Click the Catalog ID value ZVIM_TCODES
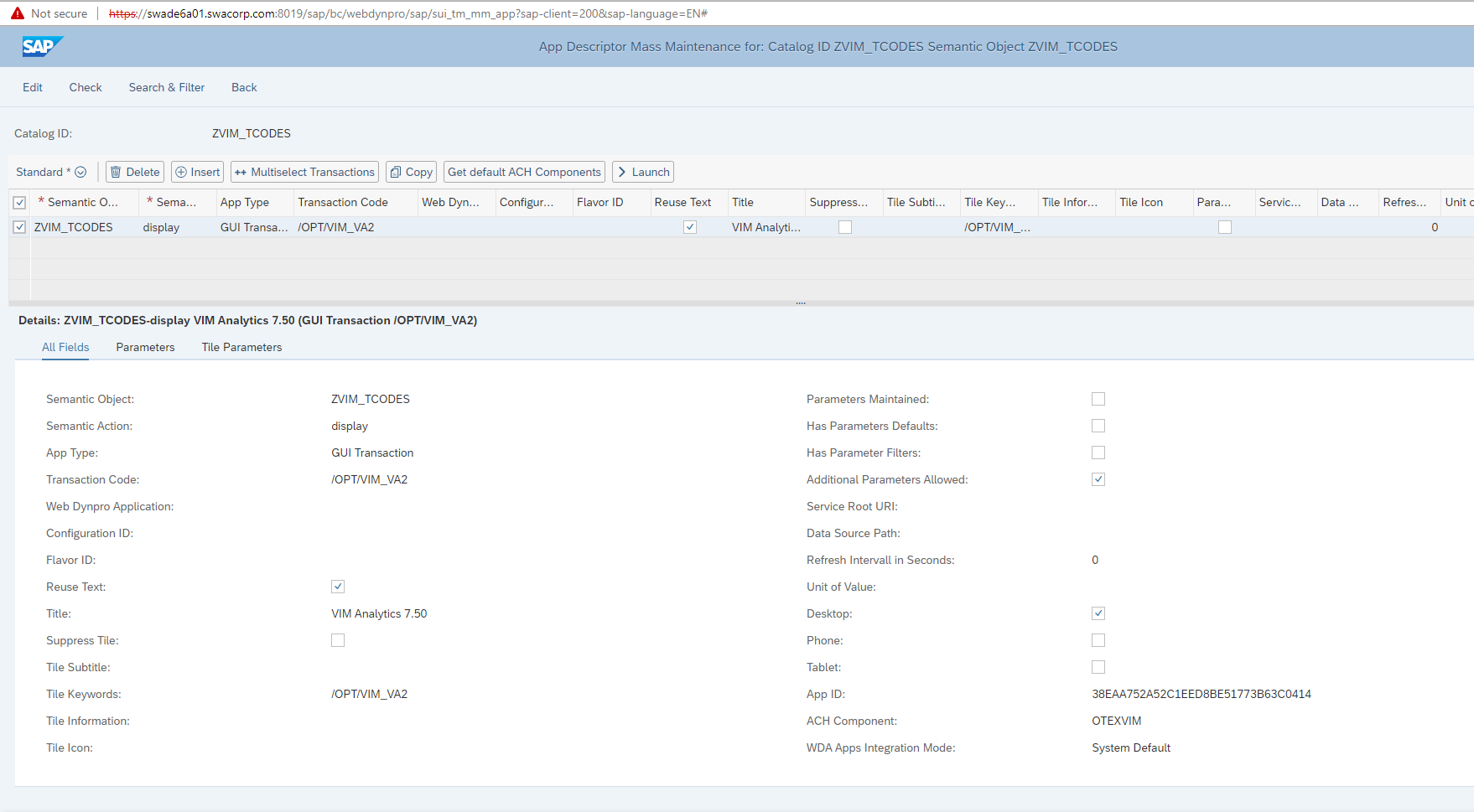The height and width of the screenshot is (812, 1474). (252, 133)
